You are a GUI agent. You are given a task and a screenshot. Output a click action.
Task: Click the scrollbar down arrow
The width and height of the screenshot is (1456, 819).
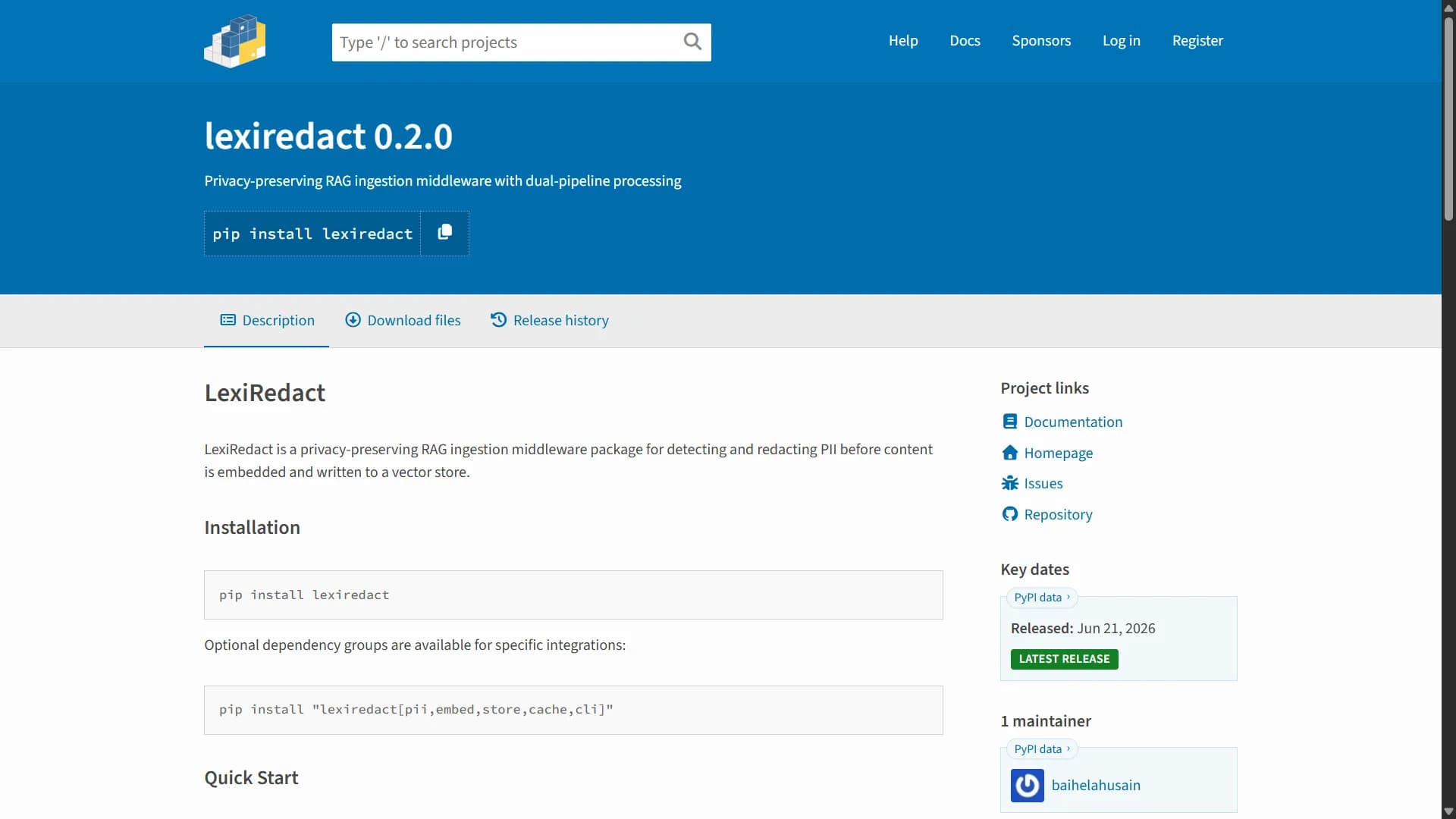click(1448, 811)
